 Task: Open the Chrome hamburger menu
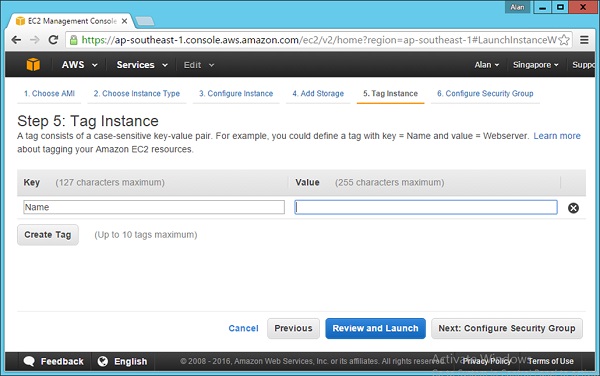(x=584, y=40)
